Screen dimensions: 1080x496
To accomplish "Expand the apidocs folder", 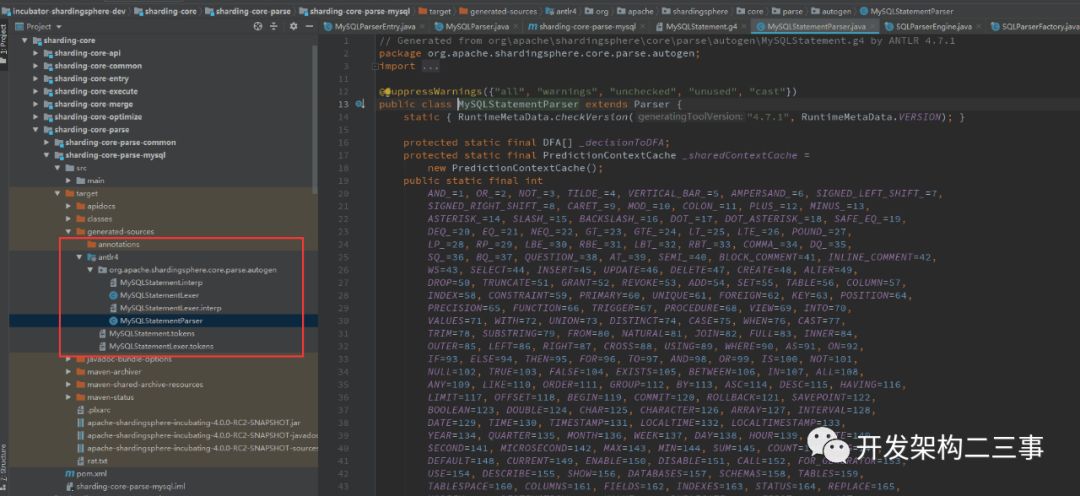I will (69, 206).
